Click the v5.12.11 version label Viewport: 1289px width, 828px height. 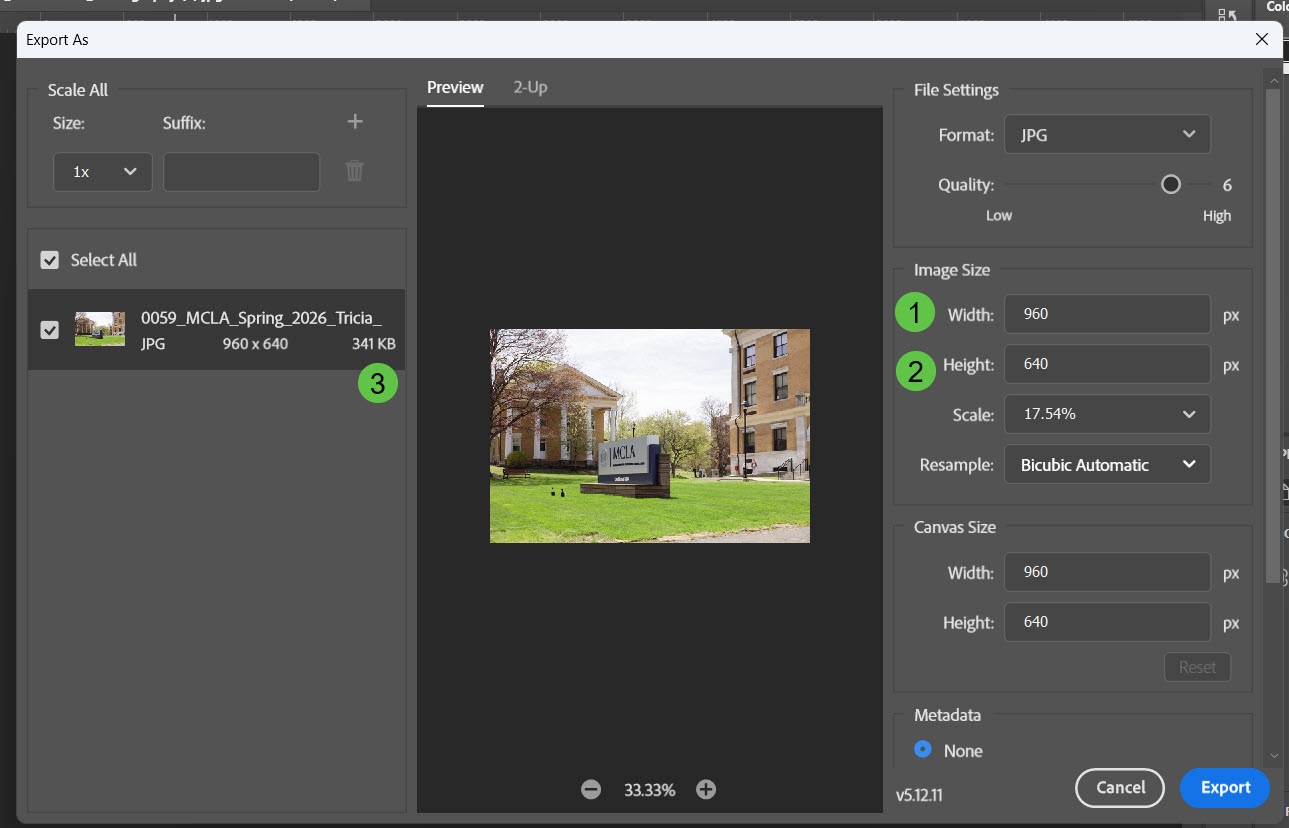(919, 796)
